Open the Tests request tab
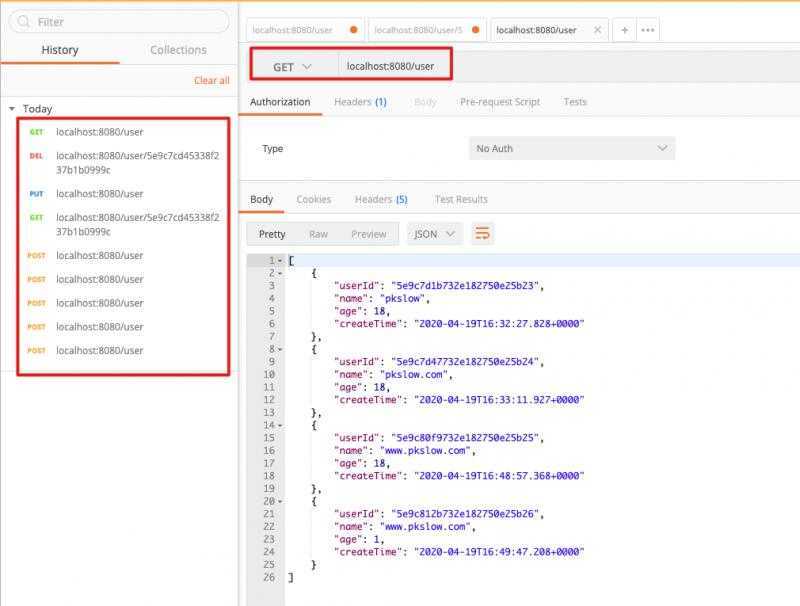 pyautogui.click(x=575, y=102)
